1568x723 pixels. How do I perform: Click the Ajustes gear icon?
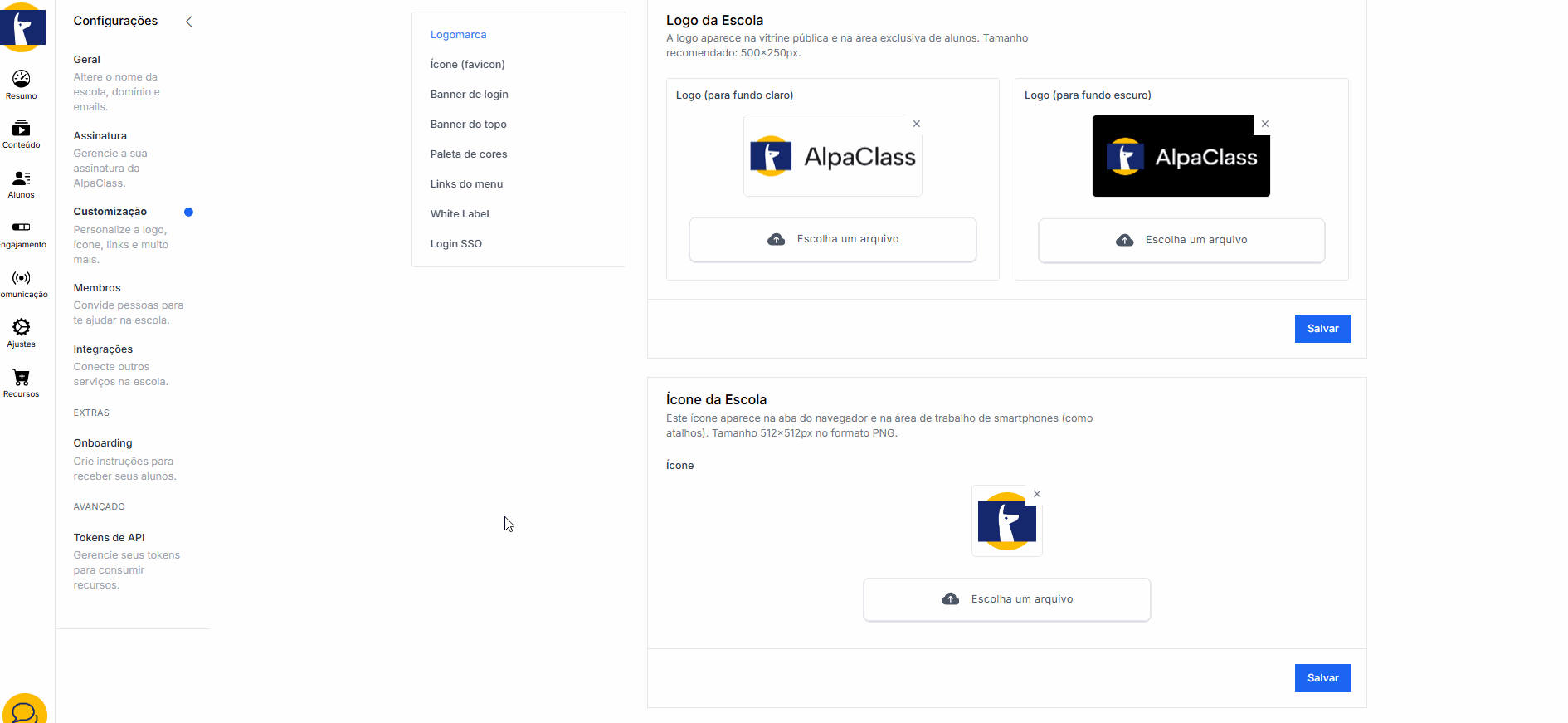pos(22,328)
